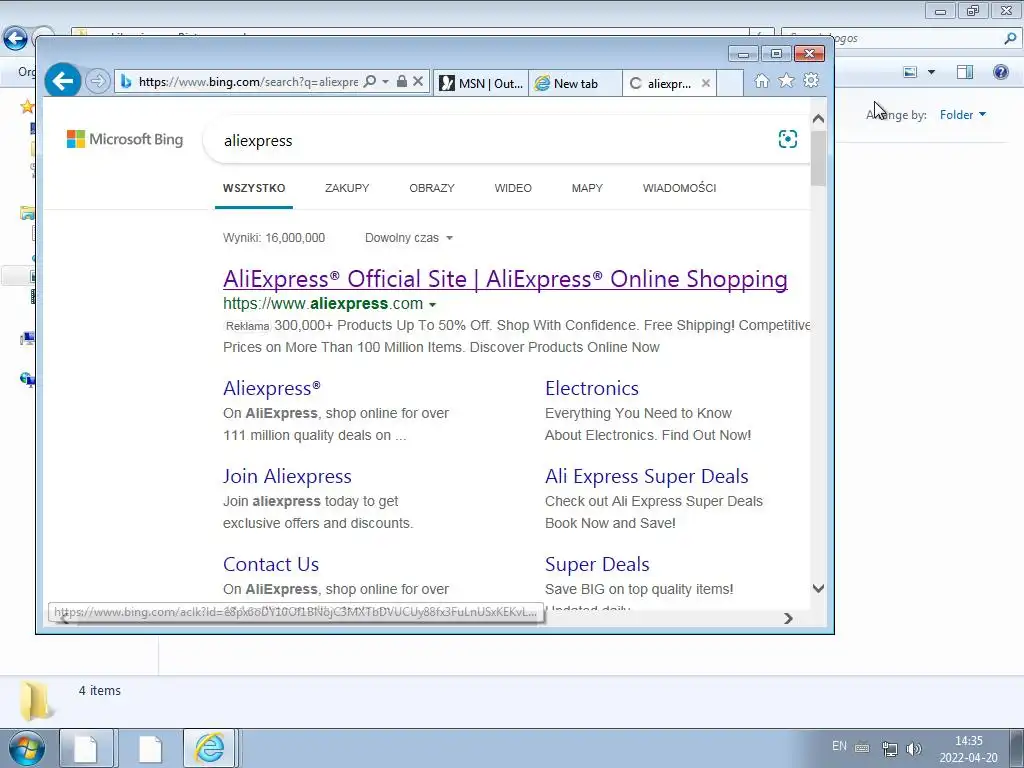Click the Explorer search magnifier icon
The height and width of the screenshot is (768, 1024).
pyautogui.click(x=1010, y=39)
